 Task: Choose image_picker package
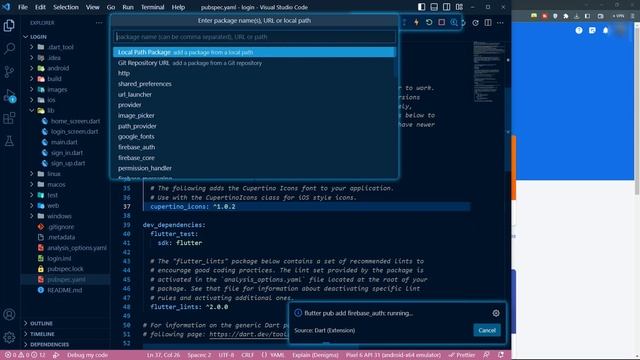click(x=255, y=116)
